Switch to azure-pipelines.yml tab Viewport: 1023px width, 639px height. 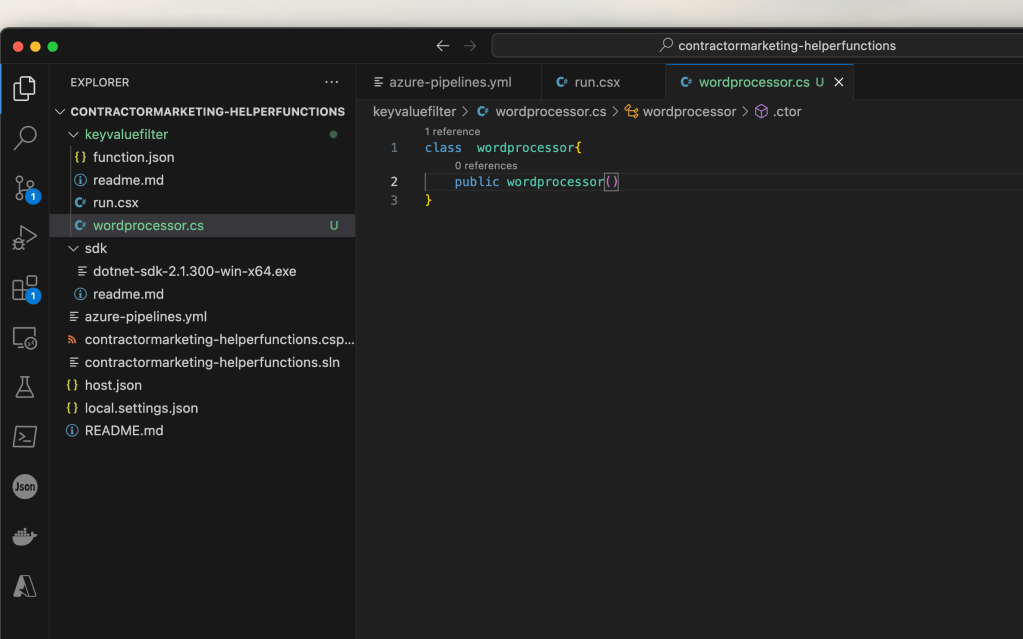click(x=449, y=82)
